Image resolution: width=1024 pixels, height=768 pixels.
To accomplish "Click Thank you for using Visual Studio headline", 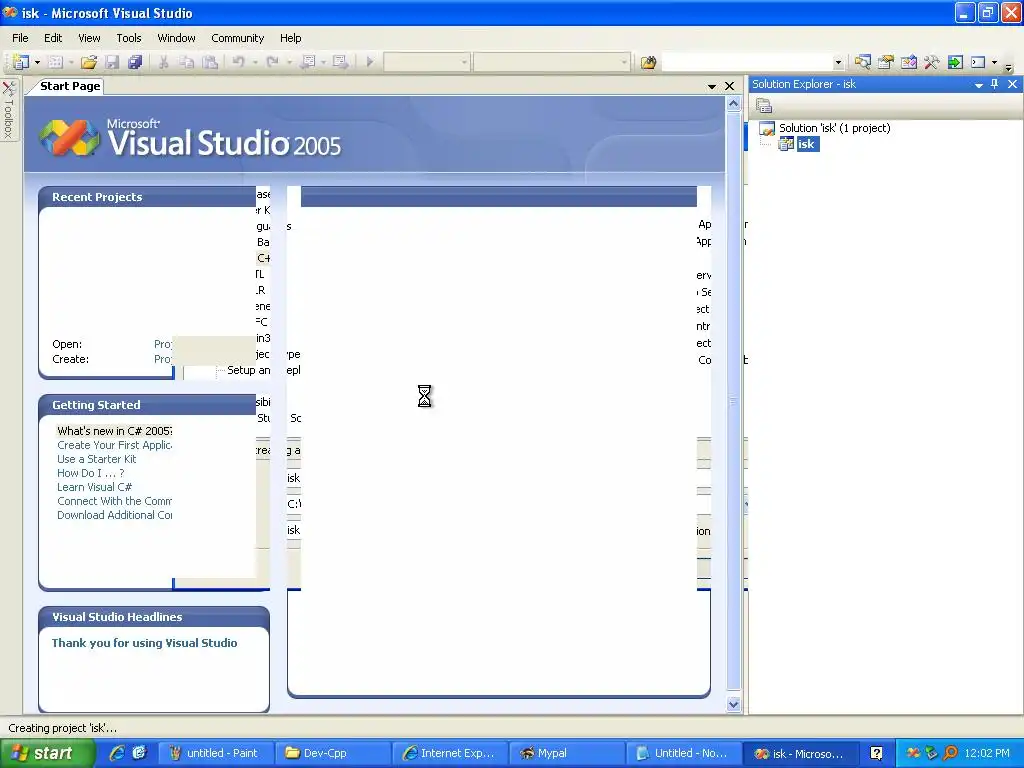I will [144, 643].
